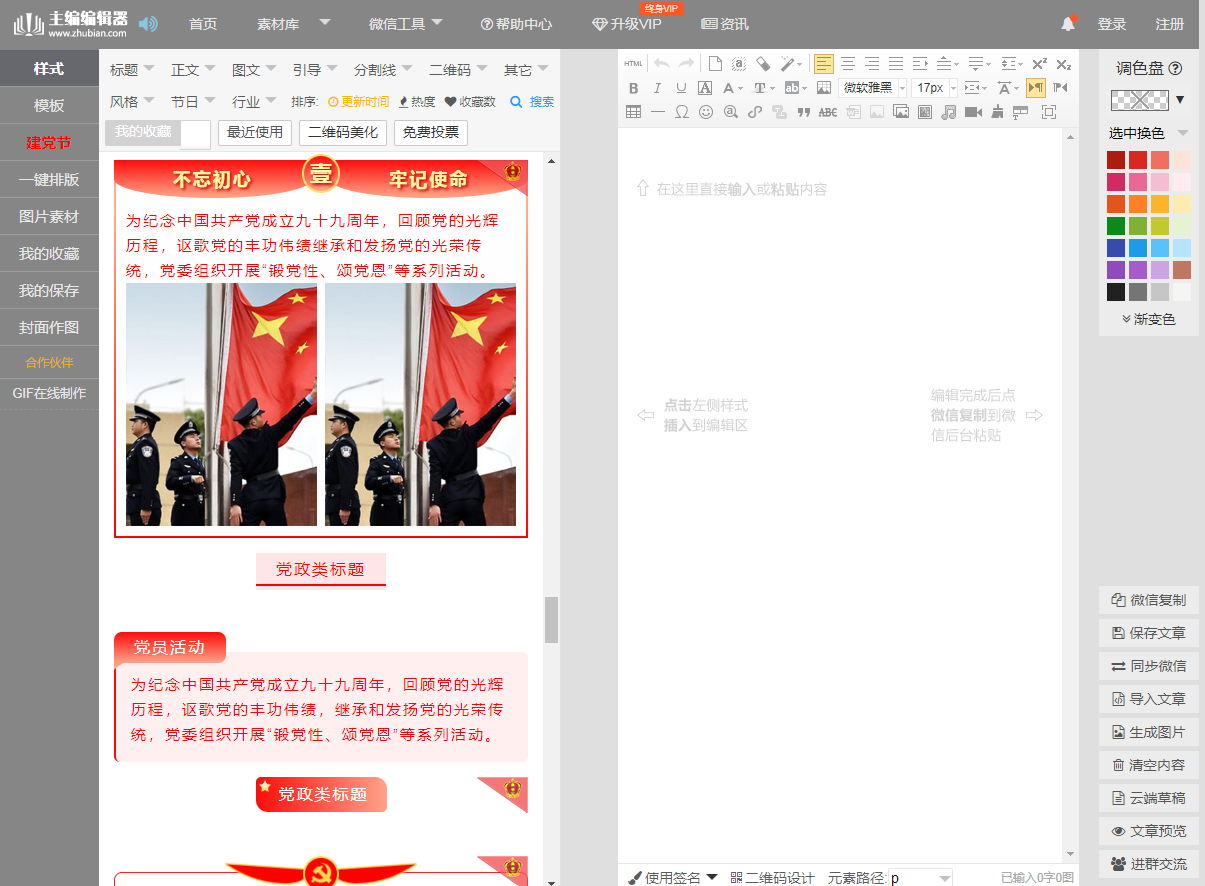This screenshot has height=886, width=1205.
Task: Click the 微信复制 button
Action: pos(1148,600)
